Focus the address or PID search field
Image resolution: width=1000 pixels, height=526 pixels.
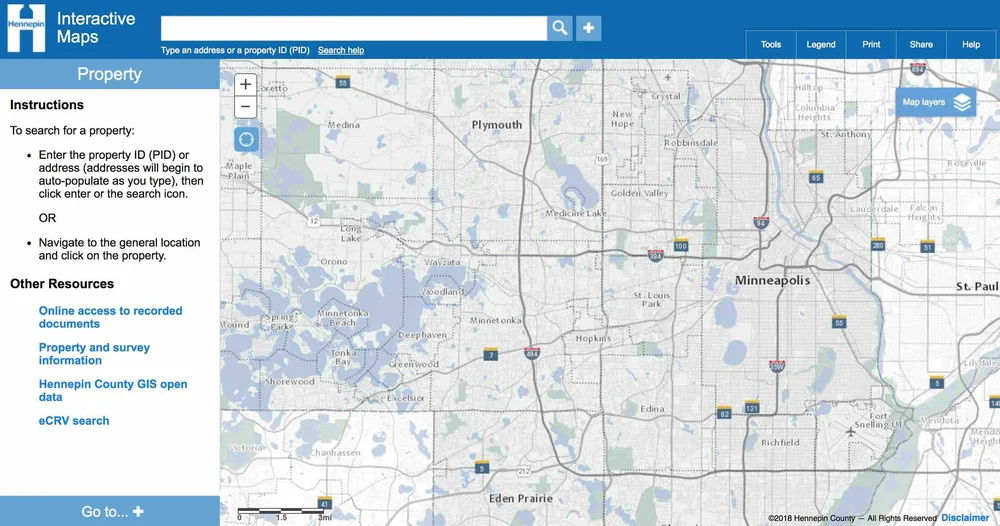353,28
